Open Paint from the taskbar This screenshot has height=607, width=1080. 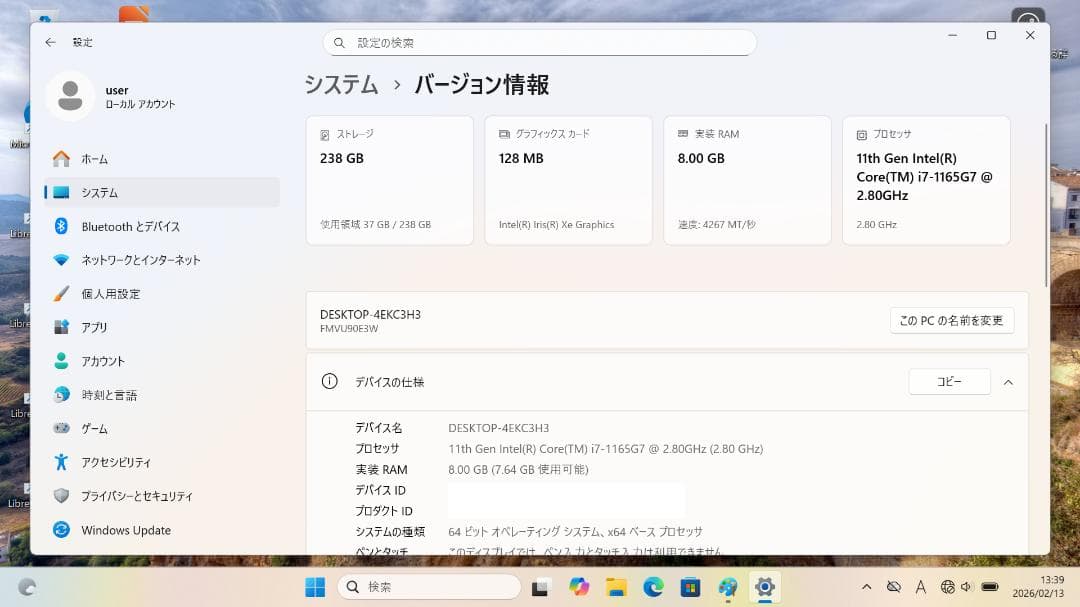tap(727, 587)
